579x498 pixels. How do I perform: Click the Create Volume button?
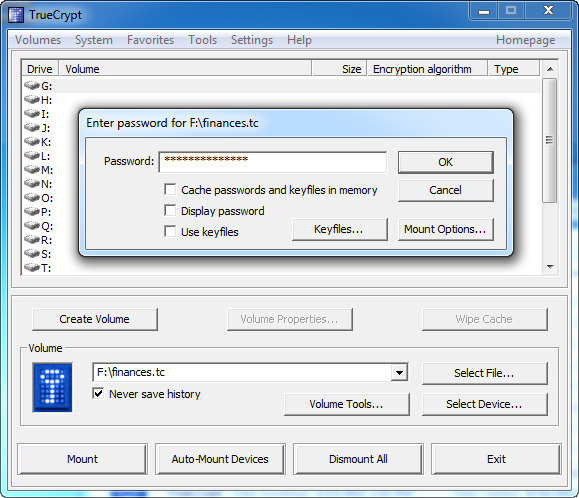95,319
